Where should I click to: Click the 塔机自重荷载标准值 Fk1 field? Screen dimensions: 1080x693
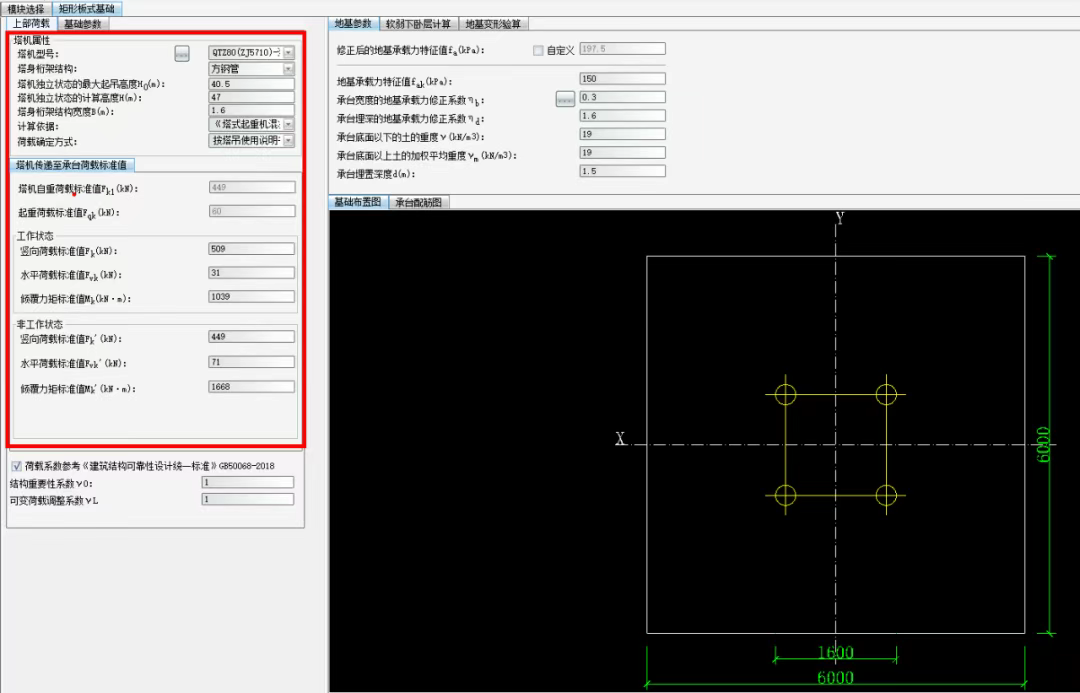[252, 187]
